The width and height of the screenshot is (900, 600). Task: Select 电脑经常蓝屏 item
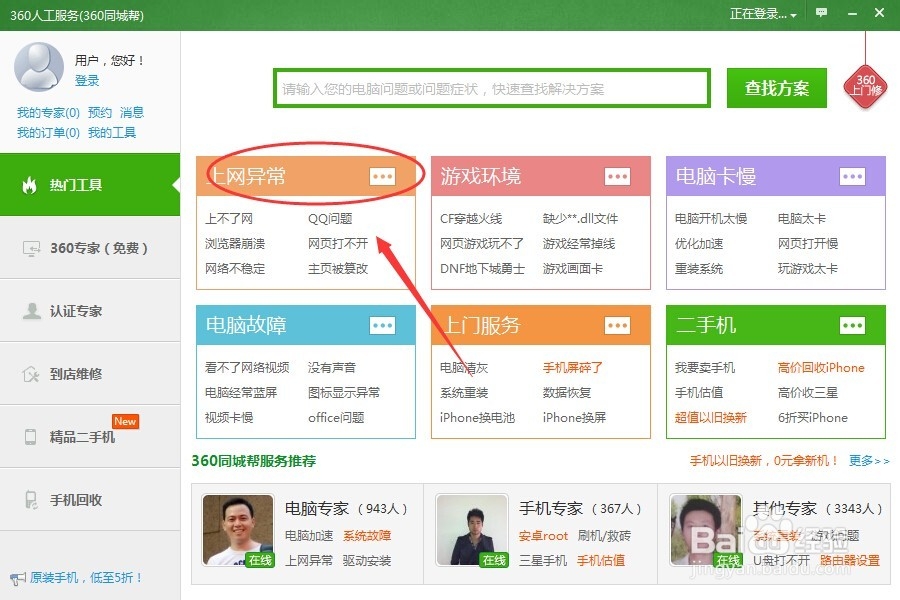pos(241,393)
